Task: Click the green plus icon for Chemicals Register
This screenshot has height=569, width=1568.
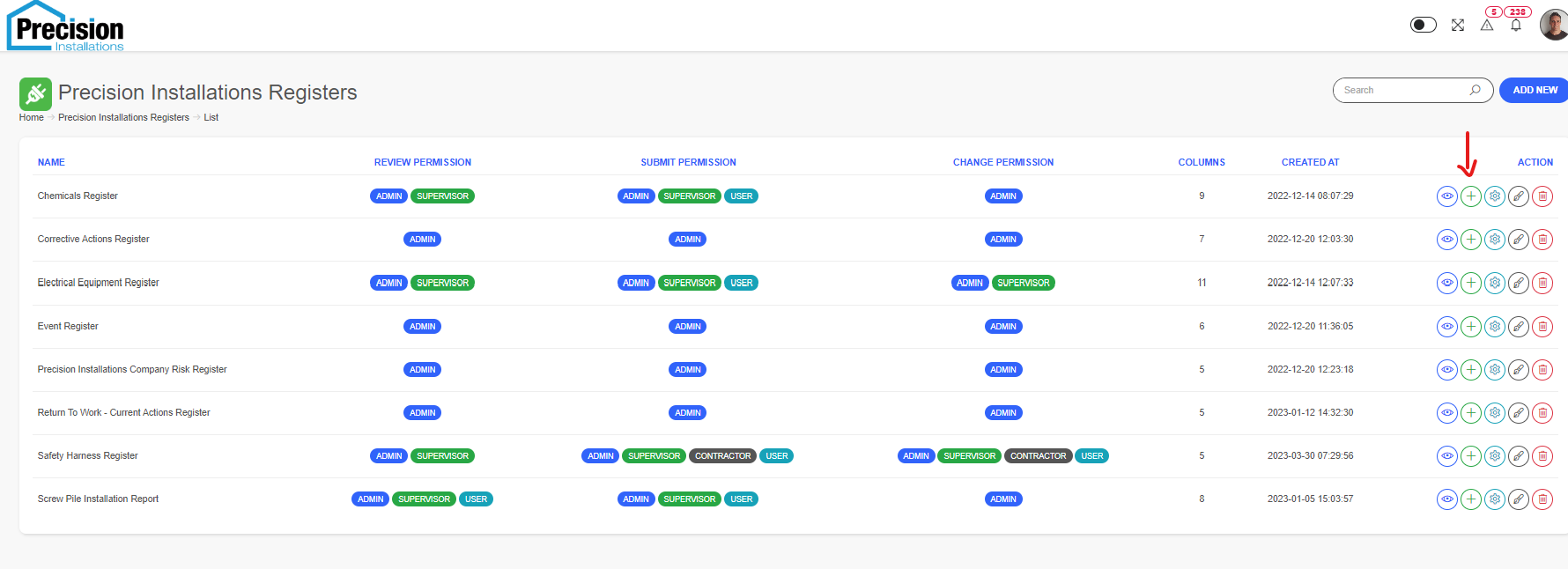Action: pyautogui.click(x=1470, y=196)
